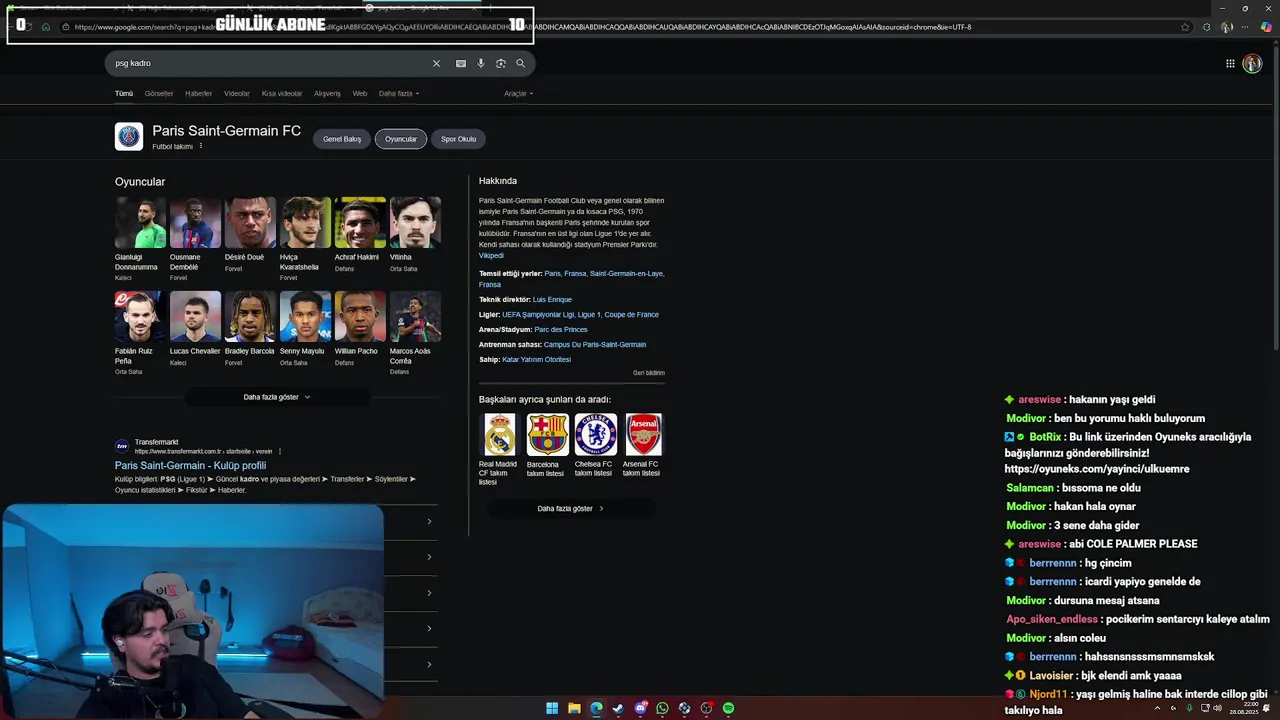Open Ousmane Dembélé player card
Viewport: 1280px width, 720px height.
pyautogui.click(x=195, y=238)
